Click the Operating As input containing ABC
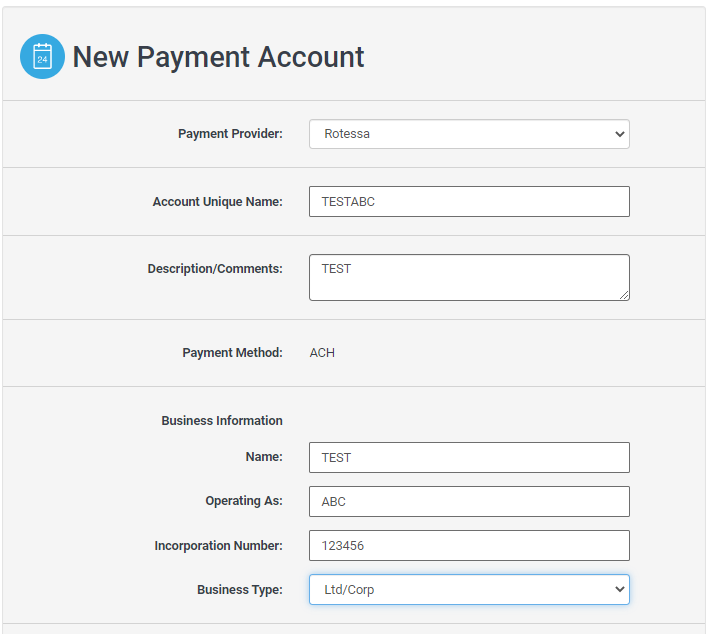This screenshot has height=634, width=723. click(x=469, y=501)
